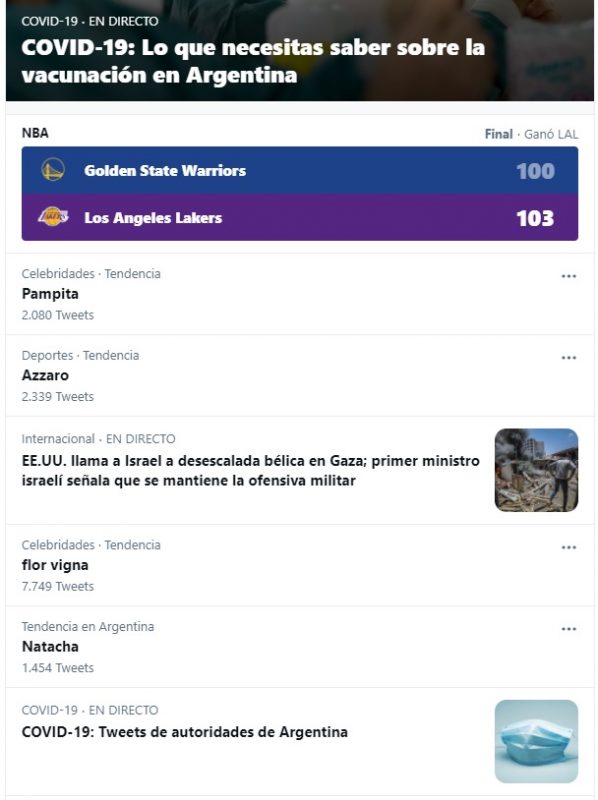
Task: Open the Natacha trend in Argentina
Action: tap(50, 647)
